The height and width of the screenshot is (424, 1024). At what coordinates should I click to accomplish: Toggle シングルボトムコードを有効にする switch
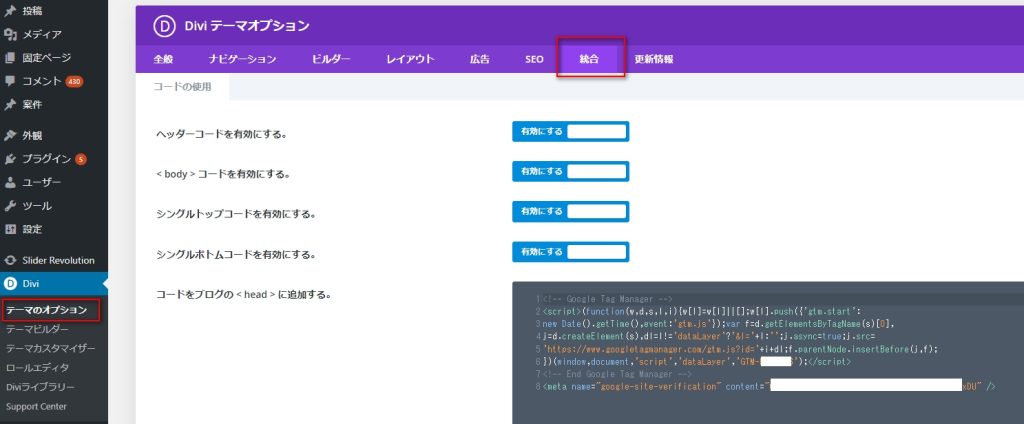[570, 252]
